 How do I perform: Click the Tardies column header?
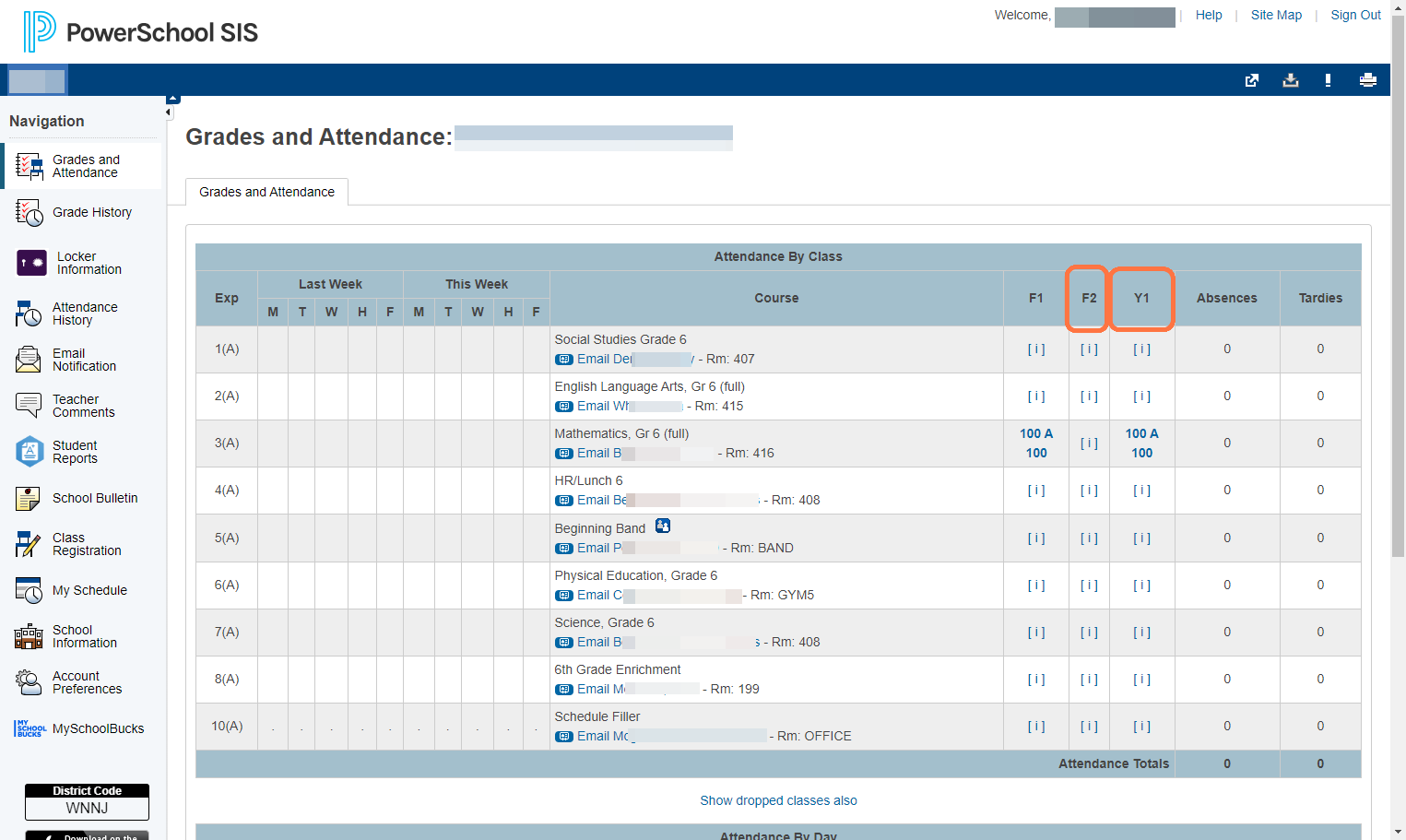pyautogui.click(x=1320, y=298)
